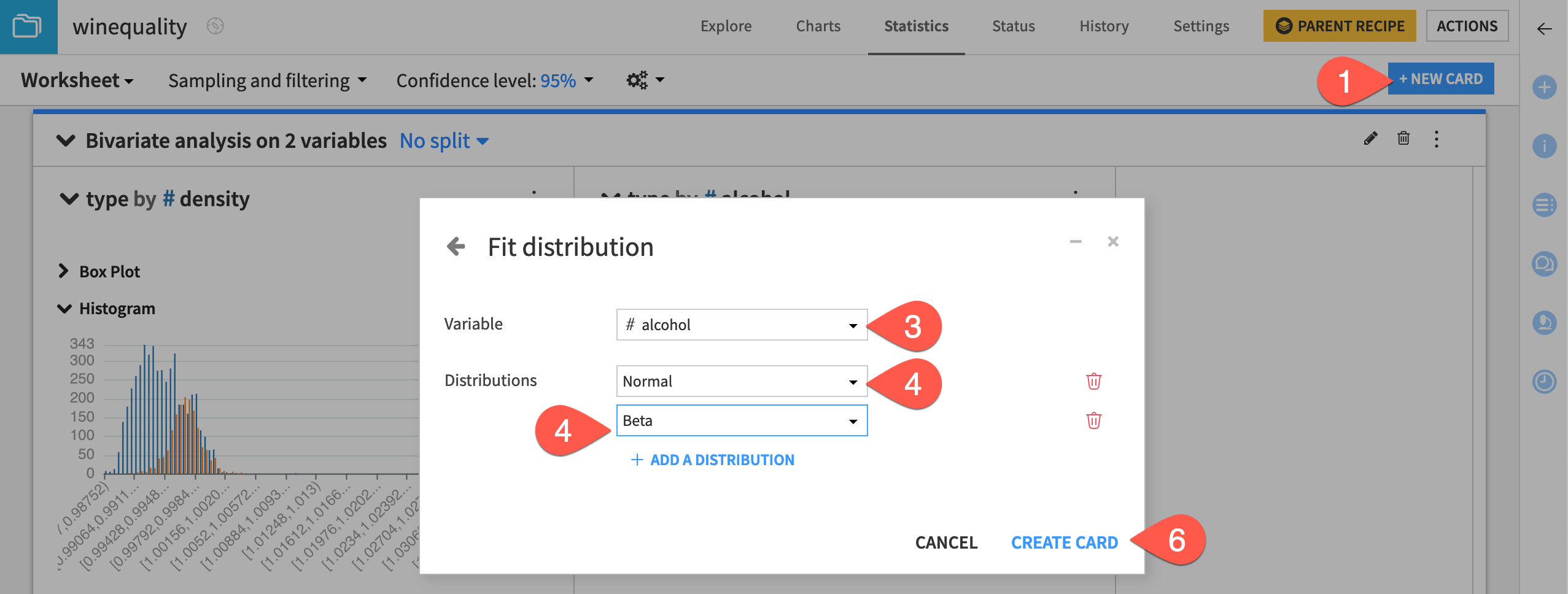
Task: Click ADD A DISTRIBUTION link
Action: pyautogui.click(x=712, y=460)
